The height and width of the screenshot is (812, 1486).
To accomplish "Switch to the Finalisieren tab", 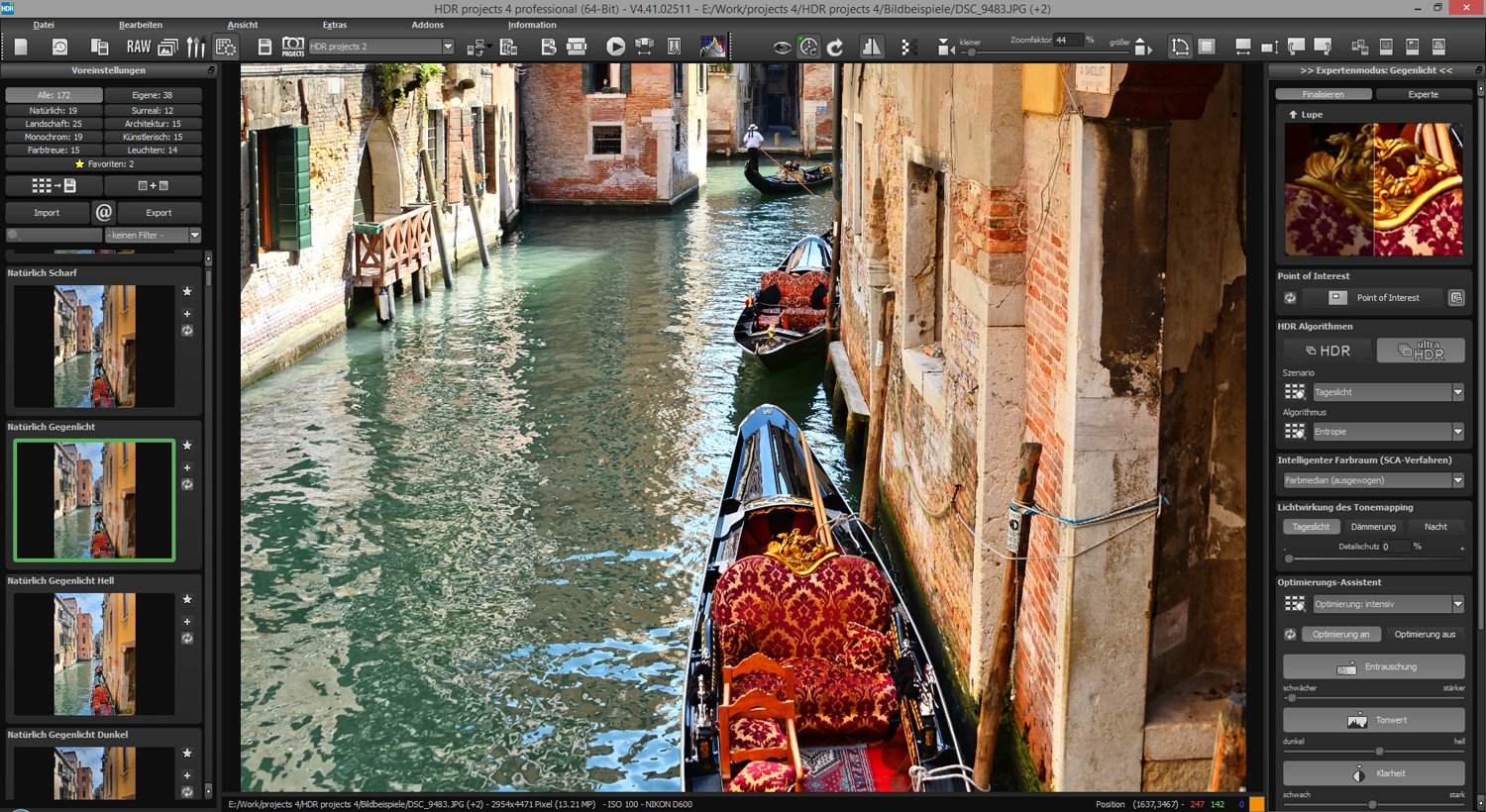I will click(x=1324, y=94).
